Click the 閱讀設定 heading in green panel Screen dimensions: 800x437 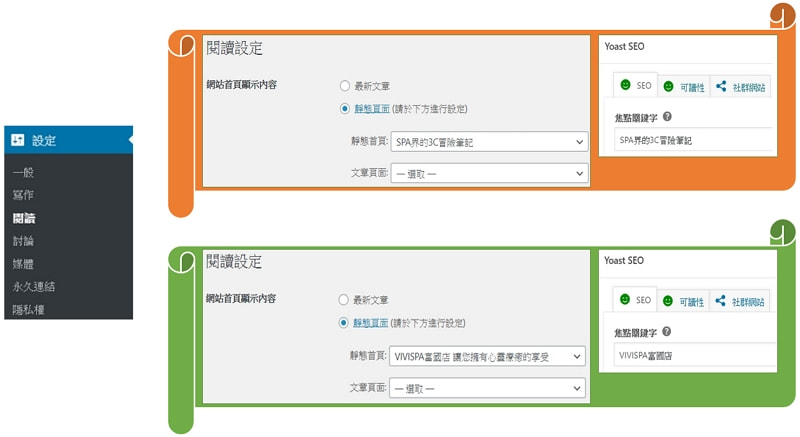(x=234, y=262)
